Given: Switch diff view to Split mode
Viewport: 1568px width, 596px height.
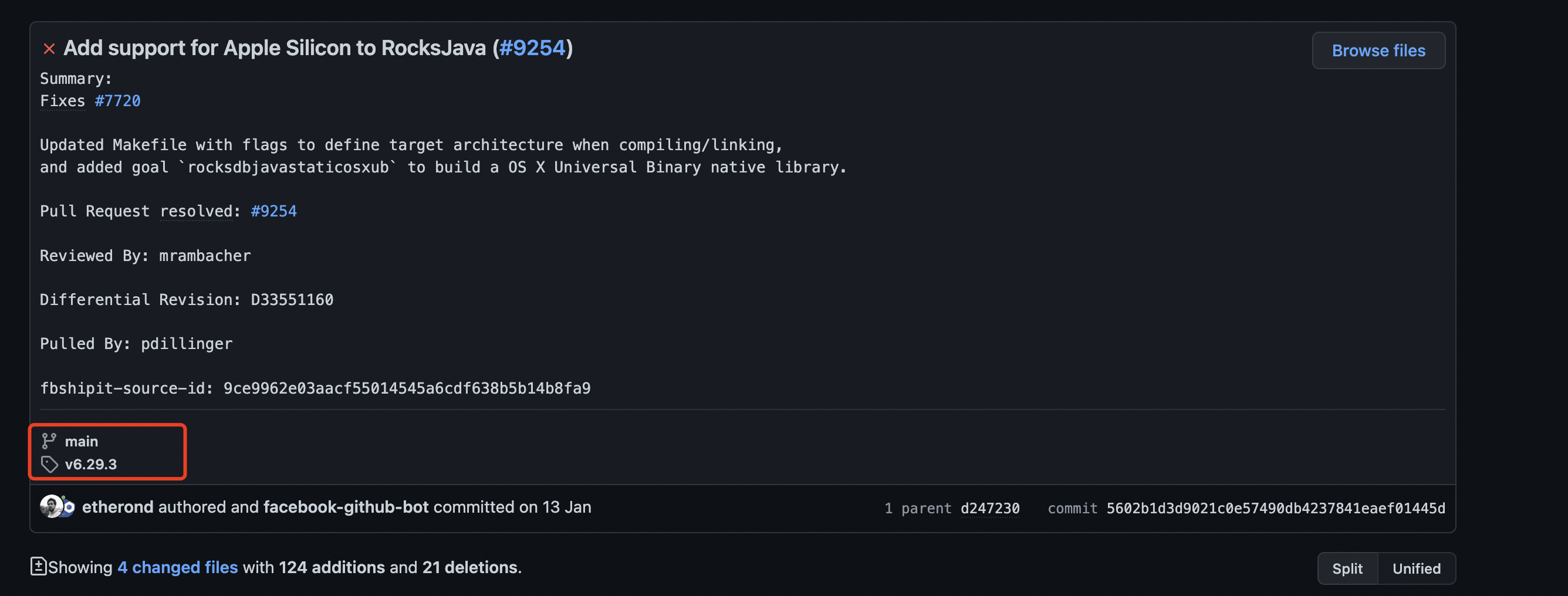Looking at the screenshot, I should pyautogui.click(x=1348, y=568).
